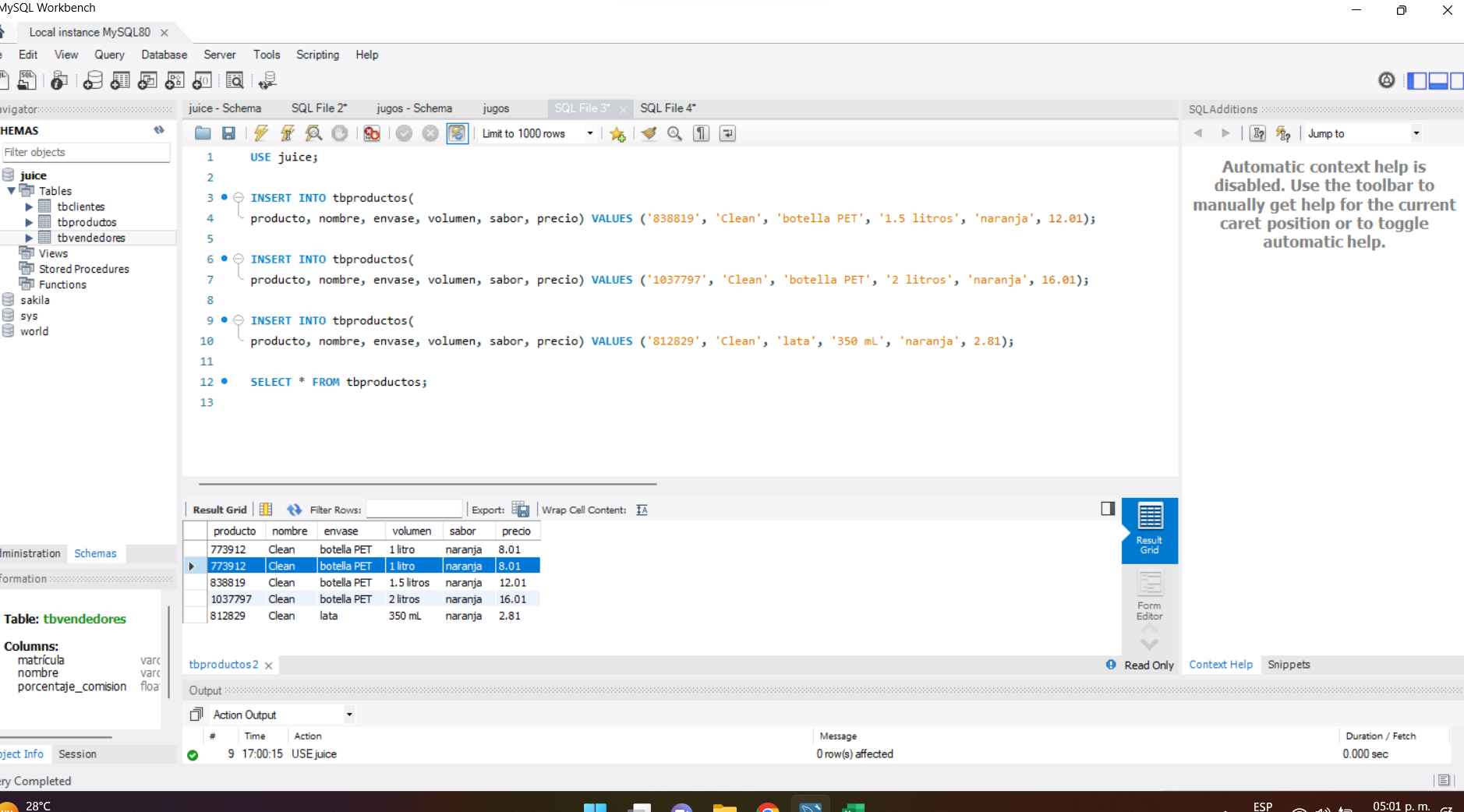Create a new function icon

pos(202,80)
